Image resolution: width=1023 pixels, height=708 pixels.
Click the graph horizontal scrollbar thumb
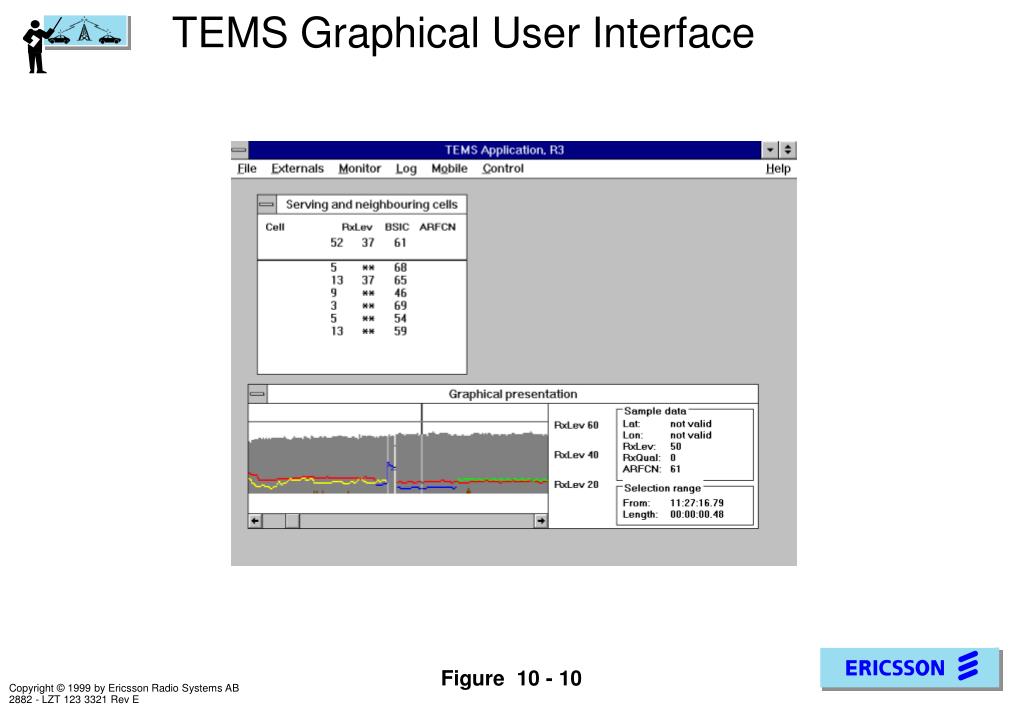pyautogui.click(x=292, y=521)
